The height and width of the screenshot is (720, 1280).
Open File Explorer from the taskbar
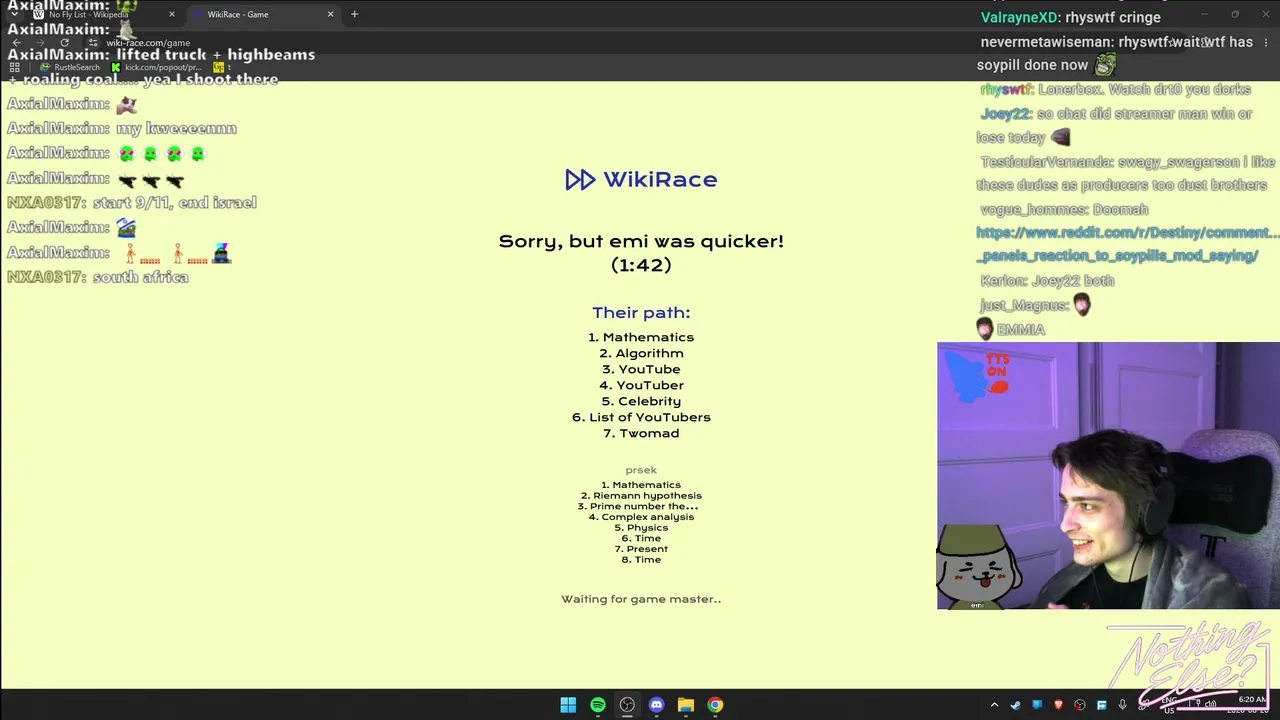click(686, 705)
